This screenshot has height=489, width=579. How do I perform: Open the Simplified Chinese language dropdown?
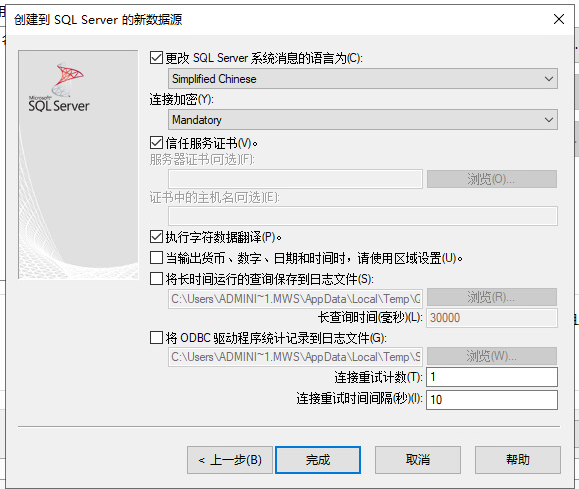[363, 79]
